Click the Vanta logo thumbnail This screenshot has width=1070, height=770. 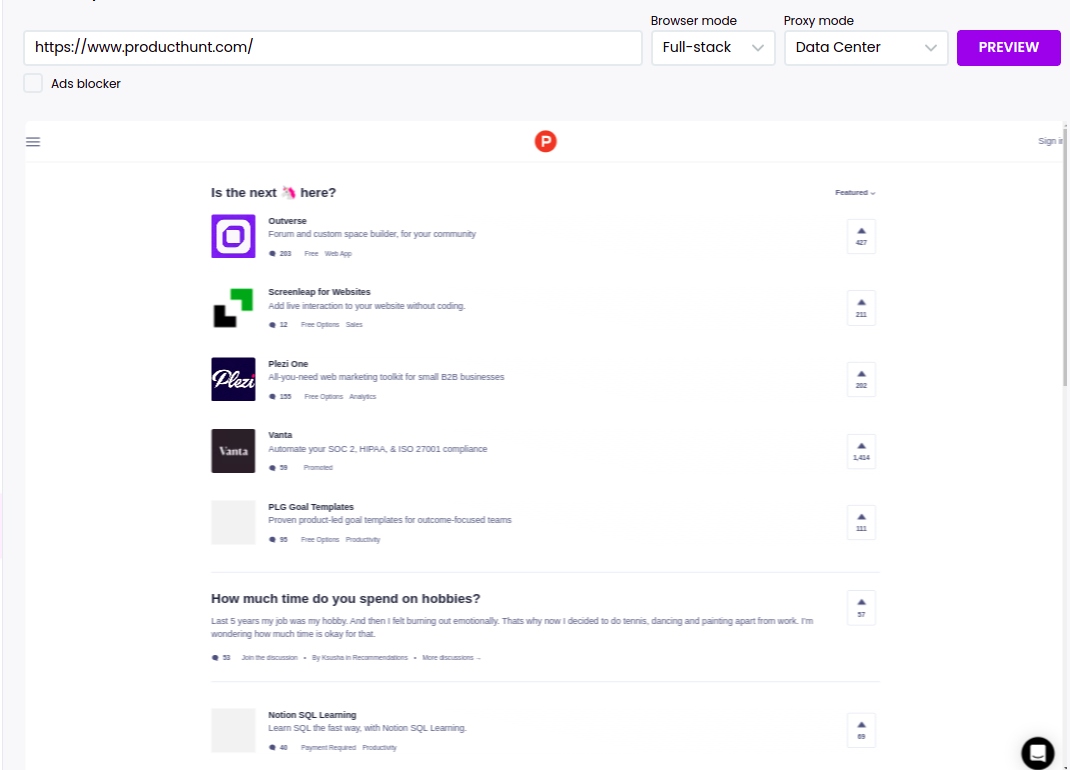click(x=233, y=451)
